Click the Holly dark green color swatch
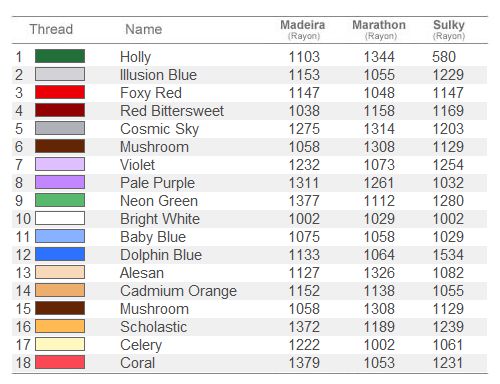Screen dimensions: 500x384 [x=60, y=56]
